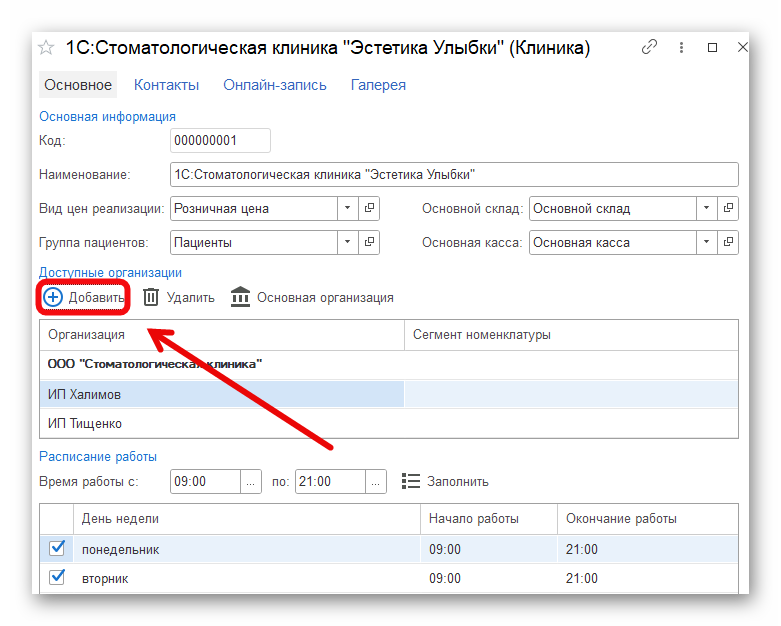Viewport: 781px width, 626px height.
Task: Expand the Вид цен реализации dropdown
Action: pos(348,208)
